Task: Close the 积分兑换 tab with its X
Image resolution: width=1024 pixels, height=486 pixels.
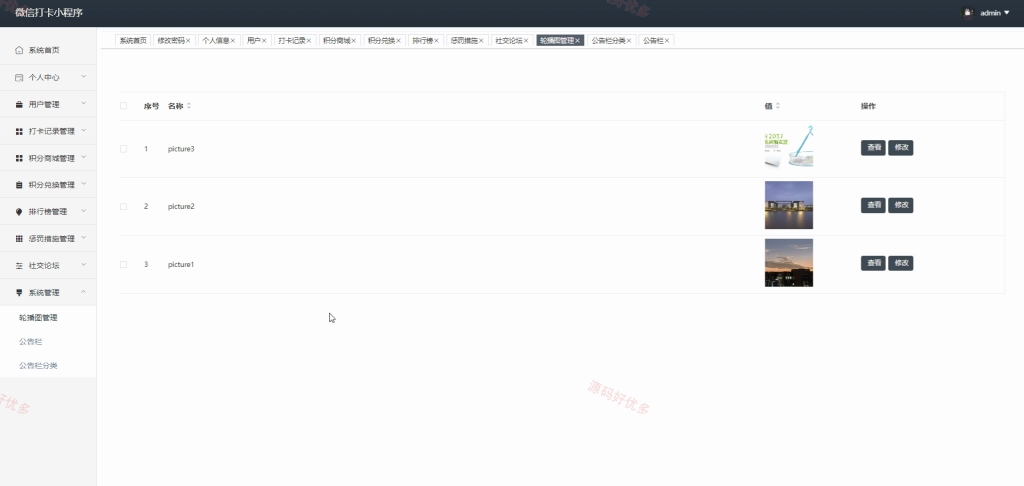Action: tap(398, 40)
